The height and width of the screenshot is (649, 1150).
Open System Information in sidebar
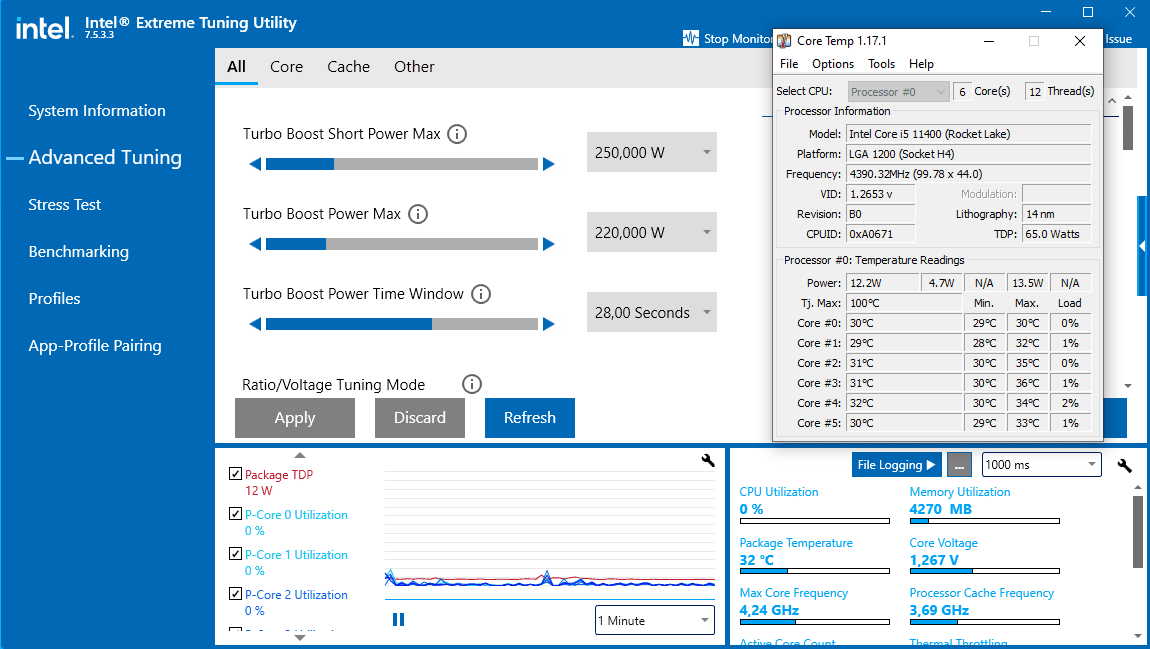click(97, 111)
